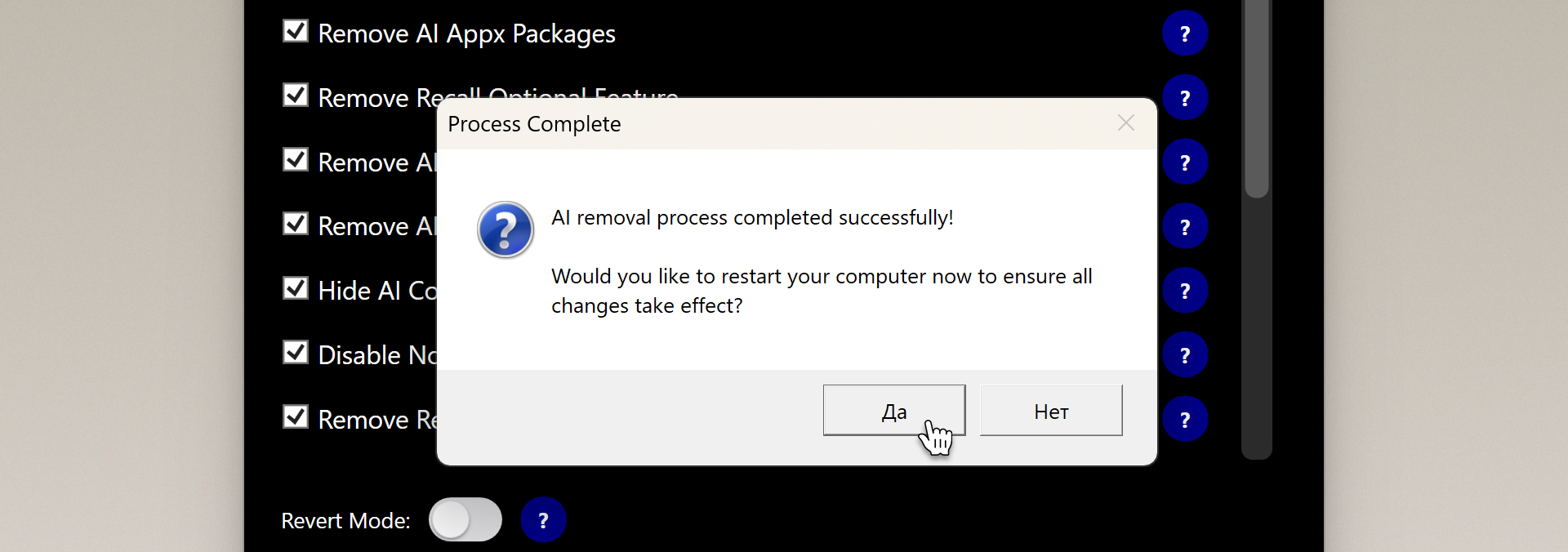Open help for Remove Recall Optional Feature

point(1185,98)
